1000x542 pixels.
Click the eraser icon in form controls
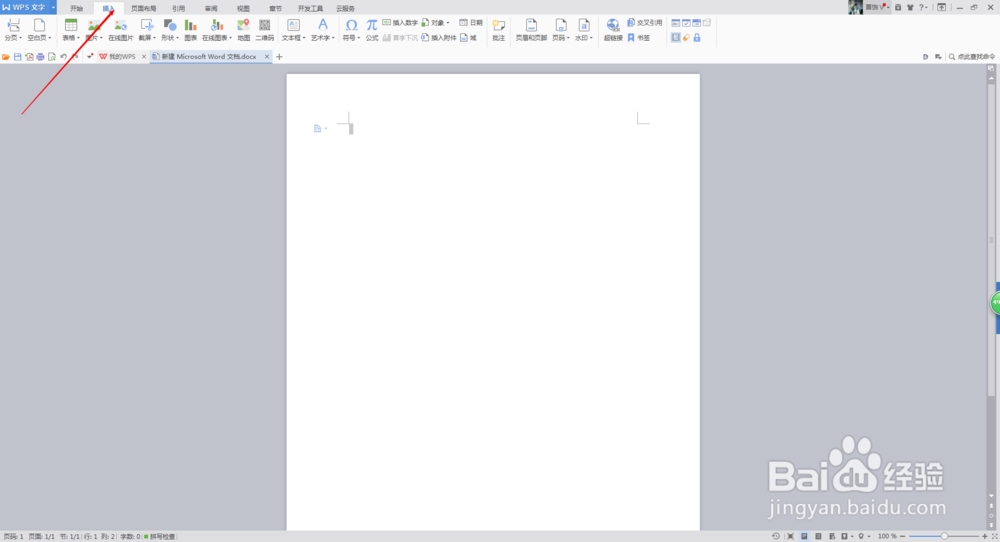686,38
